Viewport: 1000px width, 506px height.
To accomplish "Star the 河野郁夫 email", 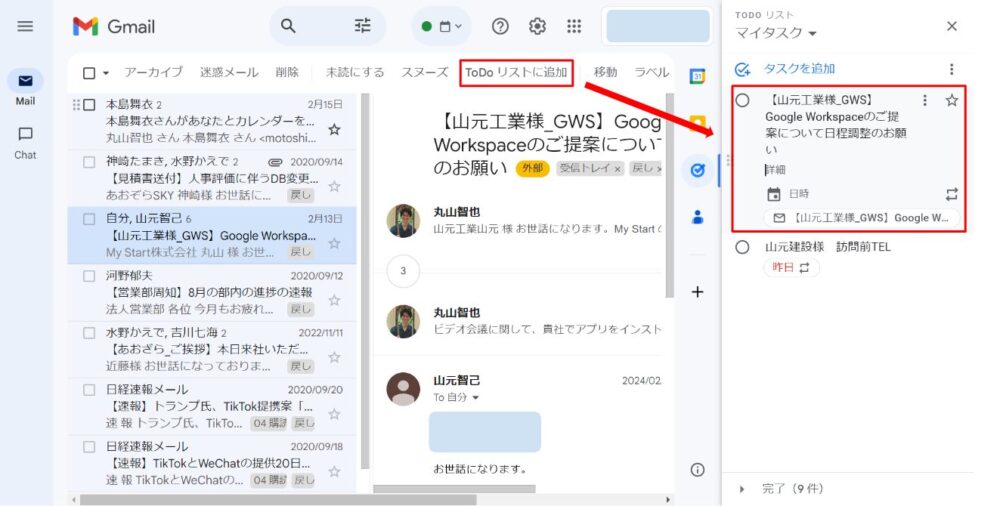I will coord(334,301).
